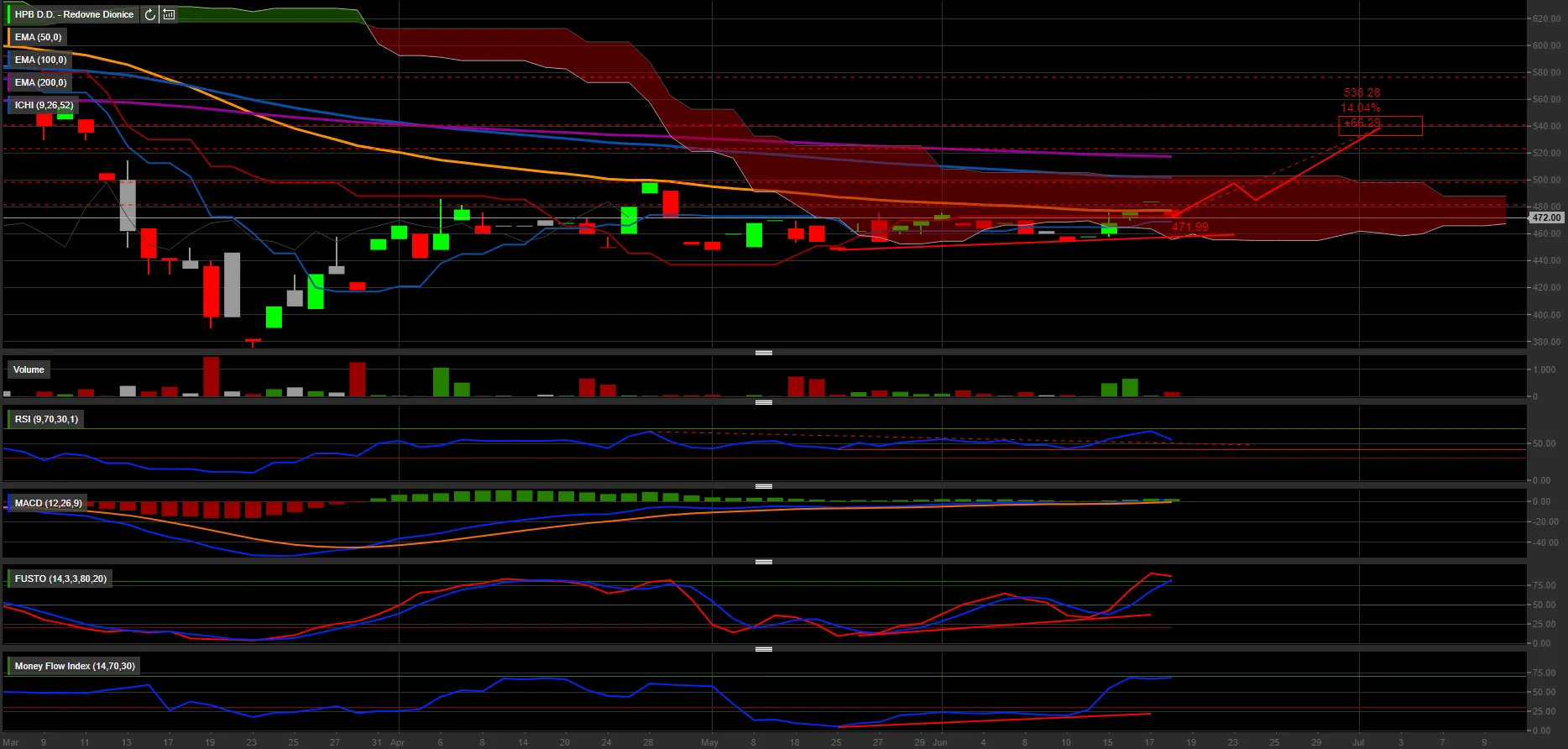Click the 471.99 price annotation on the chart
1568x749 pixels.
coord(1190,227)
